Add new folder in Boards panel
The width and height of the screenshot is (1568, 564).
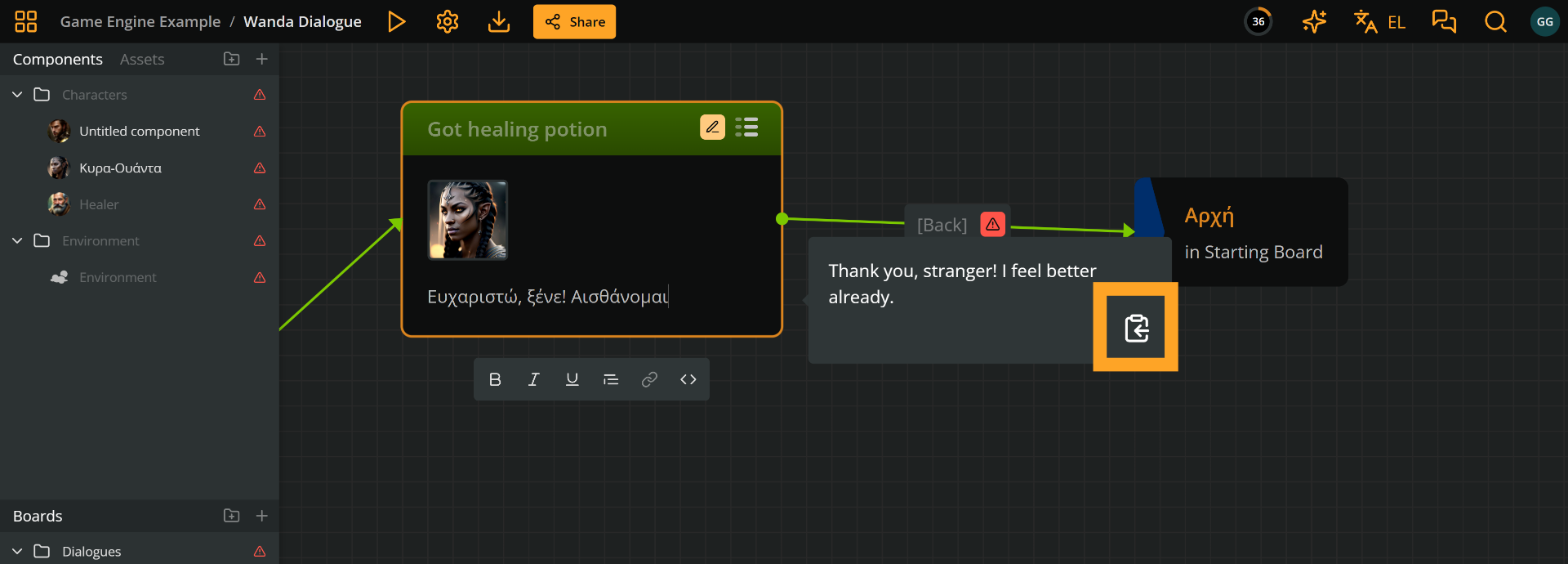point(232,516)
